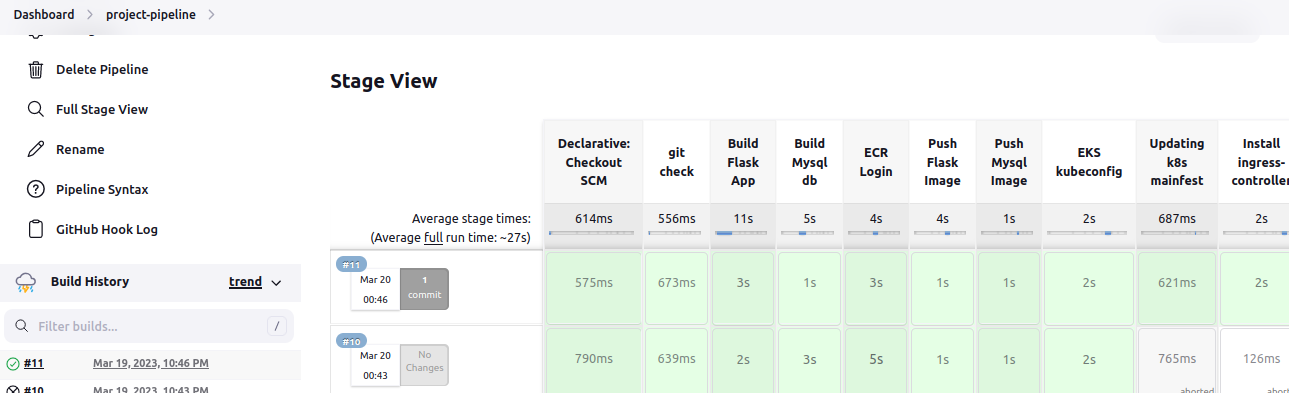The height and width of the screenshot is (393, 1289).
Task: Click the Delete Pipeline trash icon
Action: click(x=36, y=70)
